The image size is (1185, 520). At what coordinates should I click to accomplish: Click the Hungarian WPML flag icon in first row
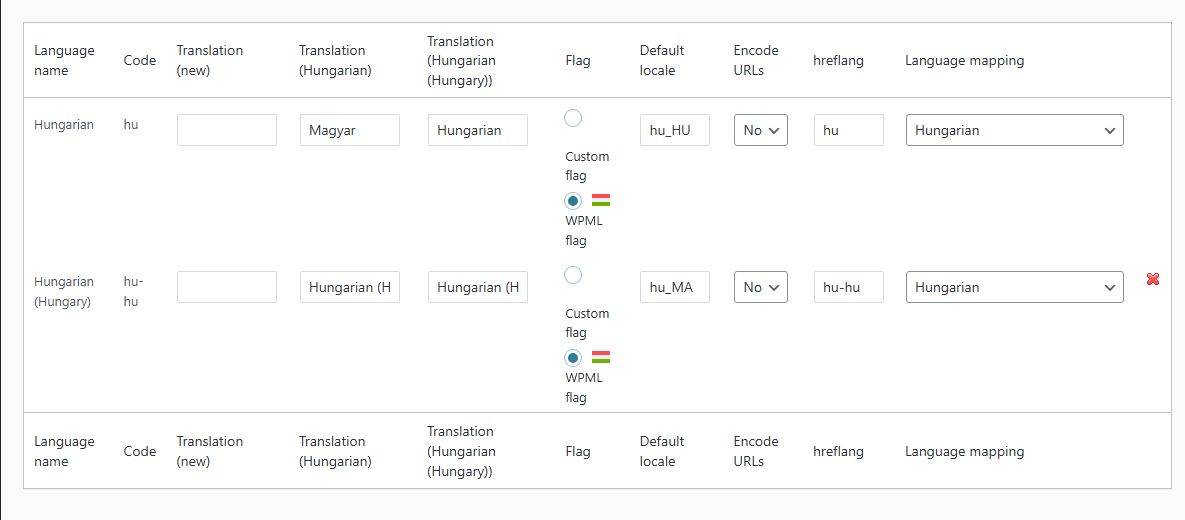[601, 200]
